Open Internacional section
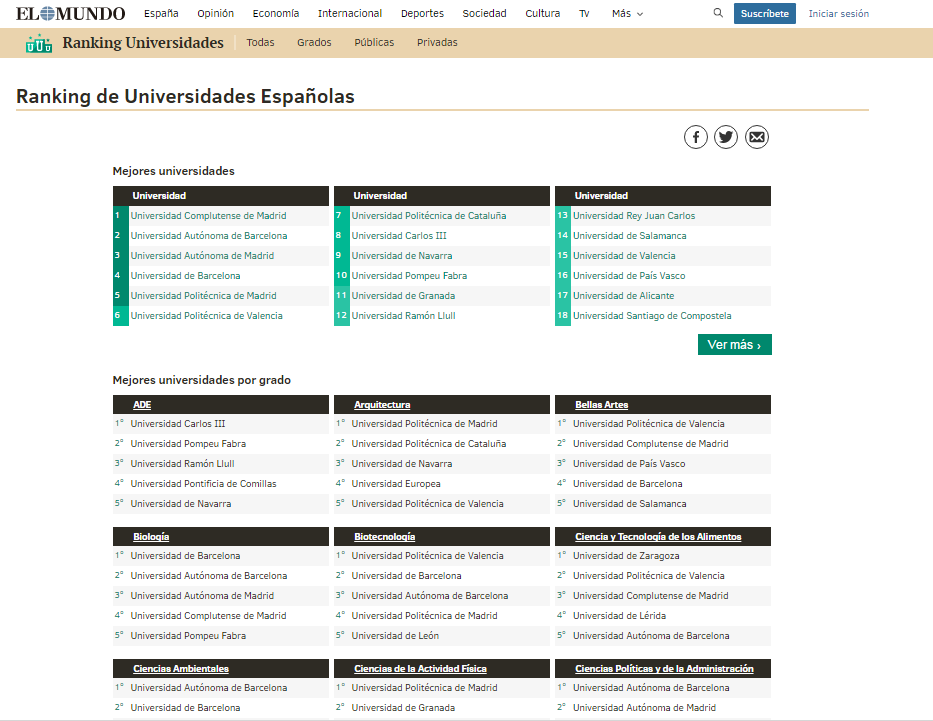The width and height of the screenshot is (933, 721). click(x=350, y=13)
